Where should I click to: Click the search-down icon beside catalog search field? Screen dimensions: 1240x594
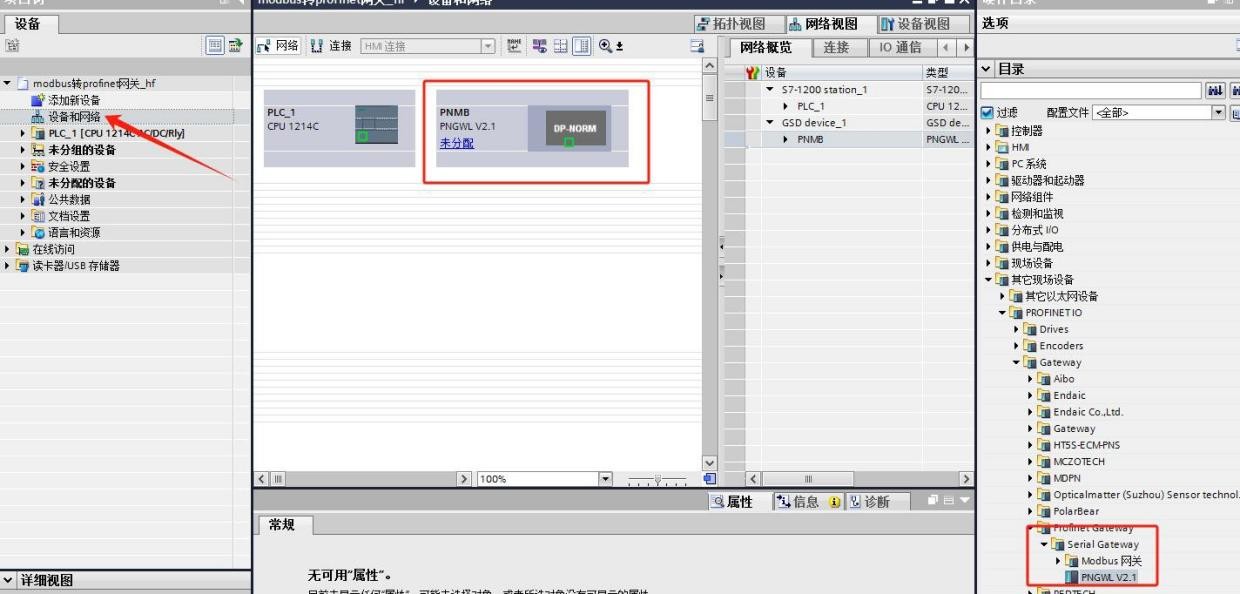(x=1214, y=91)
